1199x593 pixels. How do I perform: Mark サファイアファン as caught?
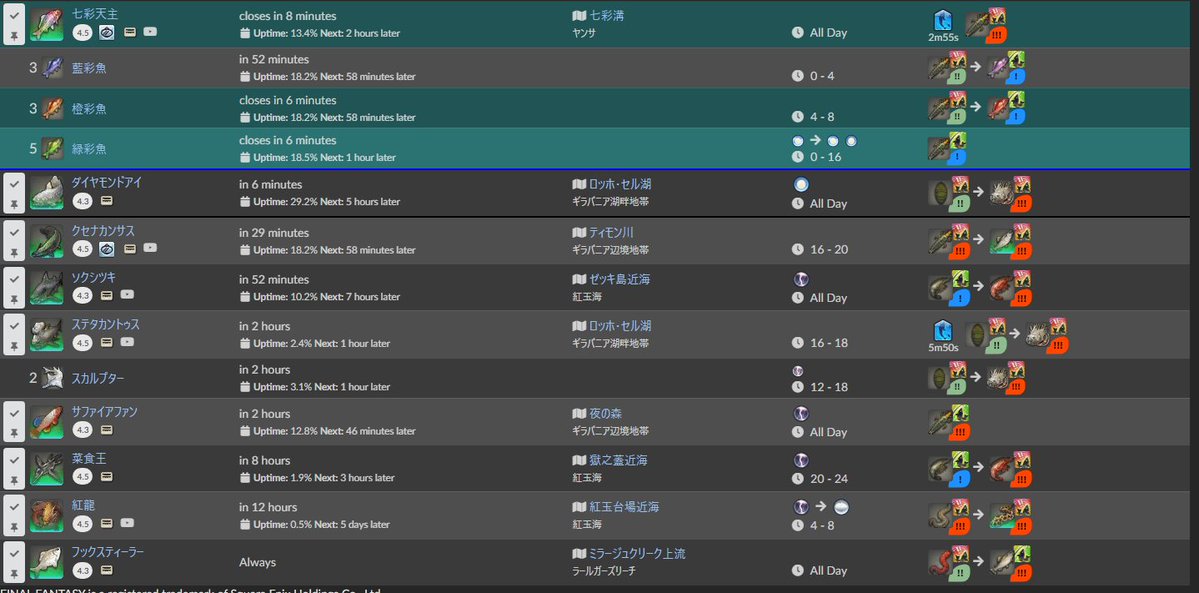tap(14, 413)
